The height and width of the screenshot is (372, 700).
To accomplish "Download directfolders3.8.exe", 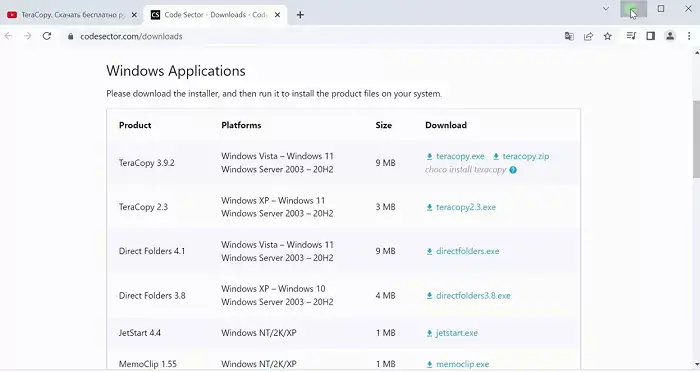I will 468,296.
